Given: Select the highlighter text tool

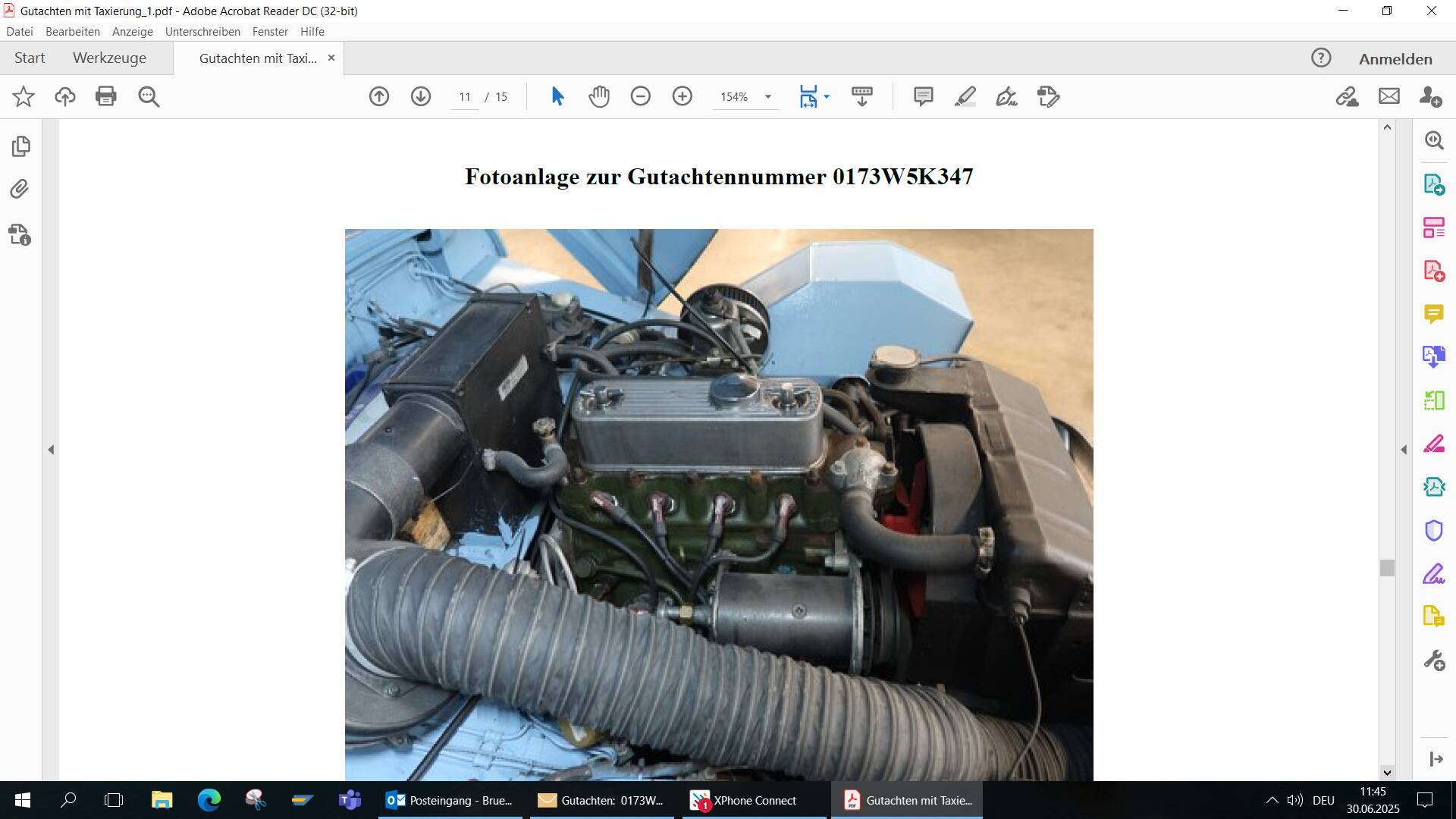Looking at the screenshot, I should [965, 96].
